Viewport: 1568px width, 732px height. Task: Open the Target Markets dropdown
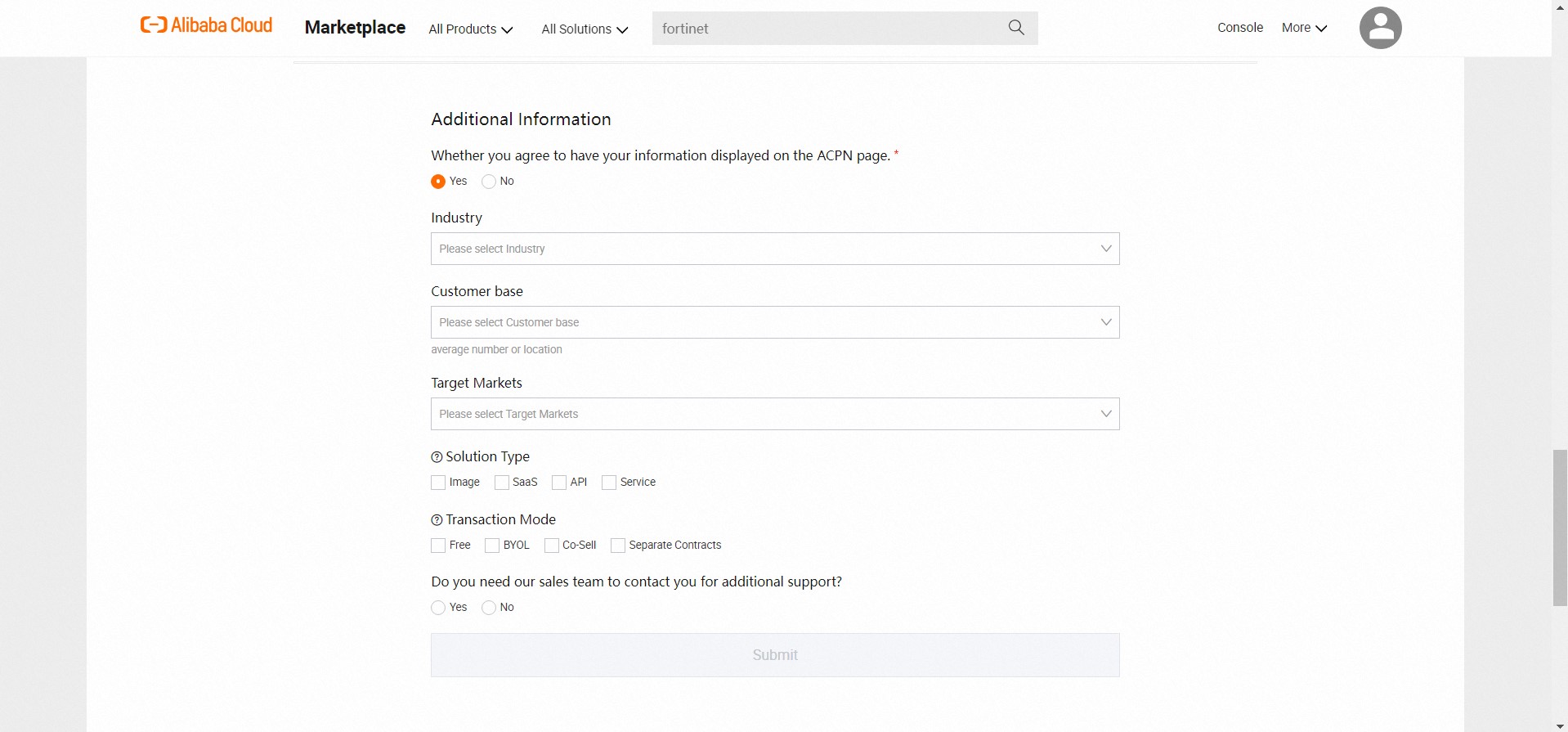pos(774,414)
